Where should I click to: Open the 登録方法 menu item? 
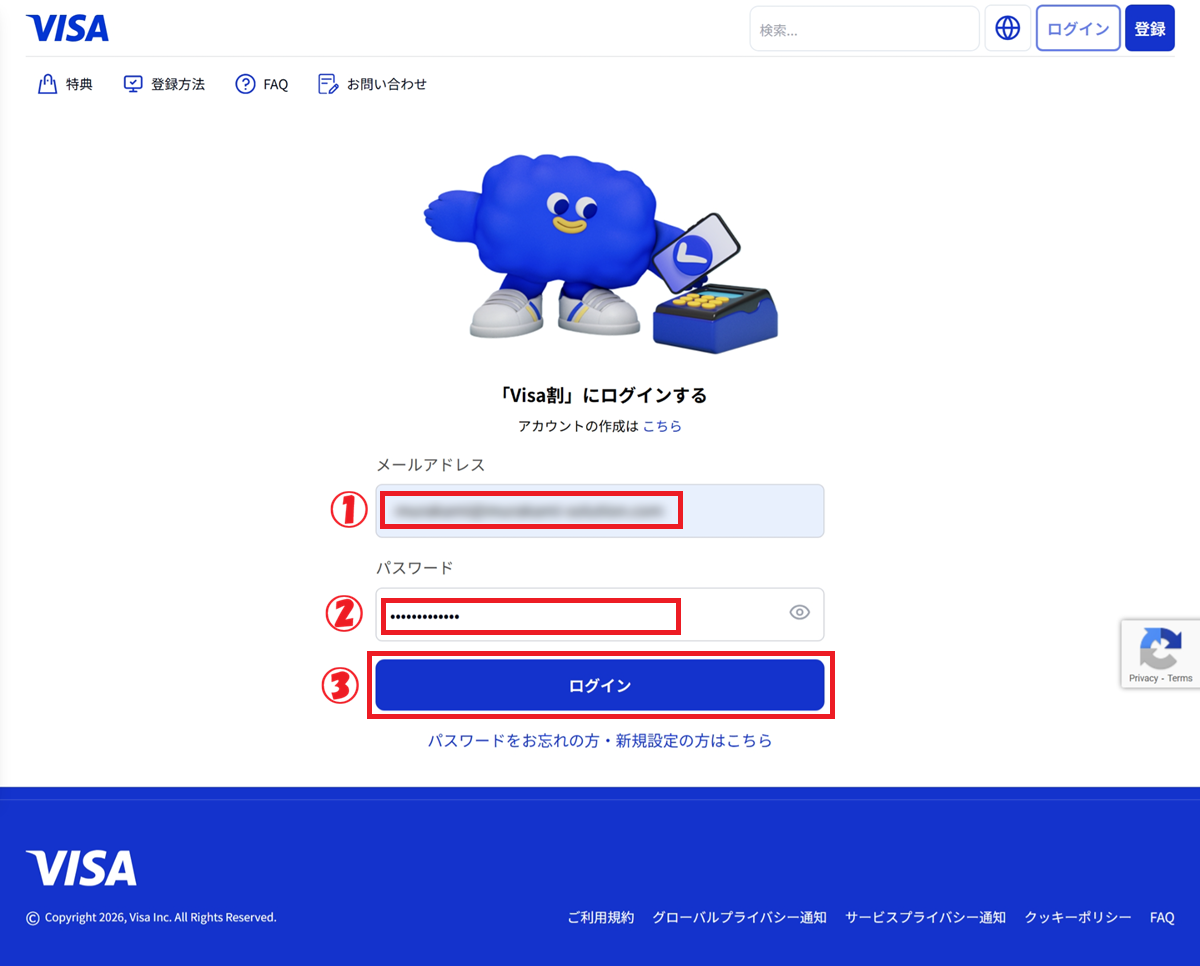(x=164, y=84)
